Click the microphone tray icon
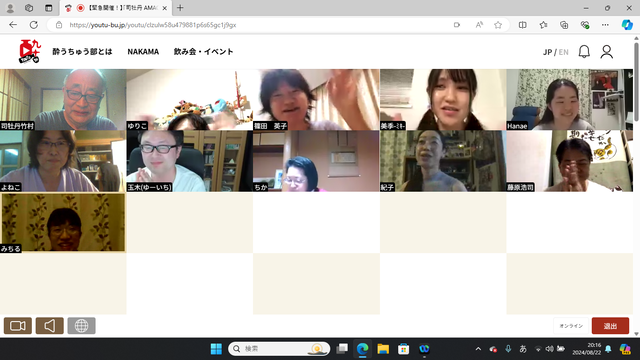This screenshot has width=640, height=360. click(508, 349)
